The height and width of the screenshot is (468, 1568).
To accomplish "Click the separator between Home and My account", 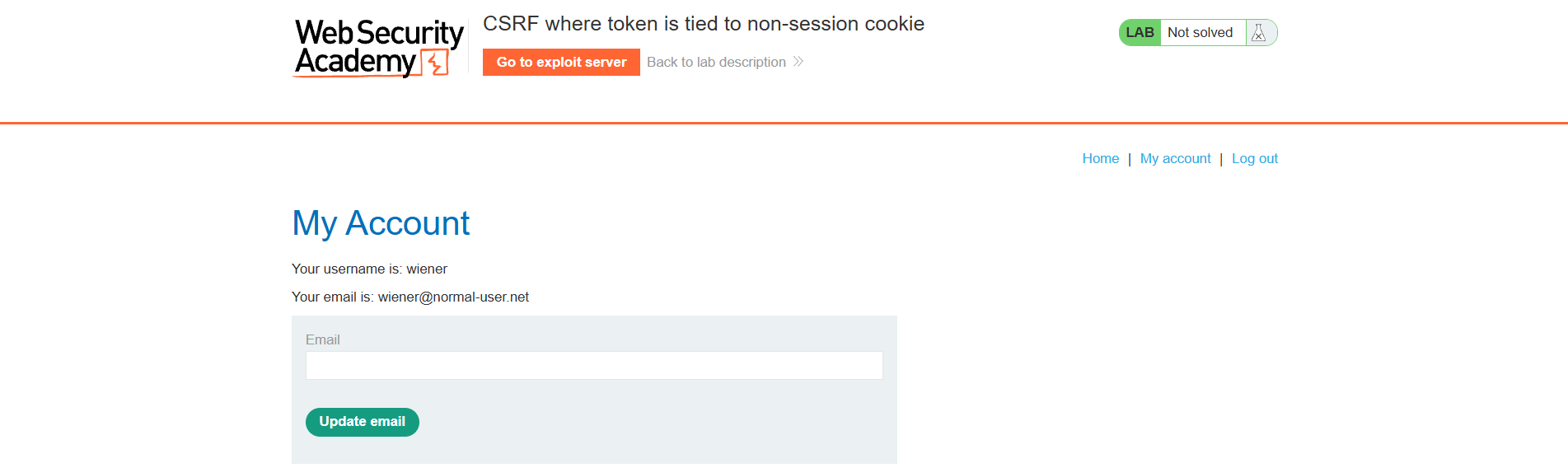I will click(1130, 159).
